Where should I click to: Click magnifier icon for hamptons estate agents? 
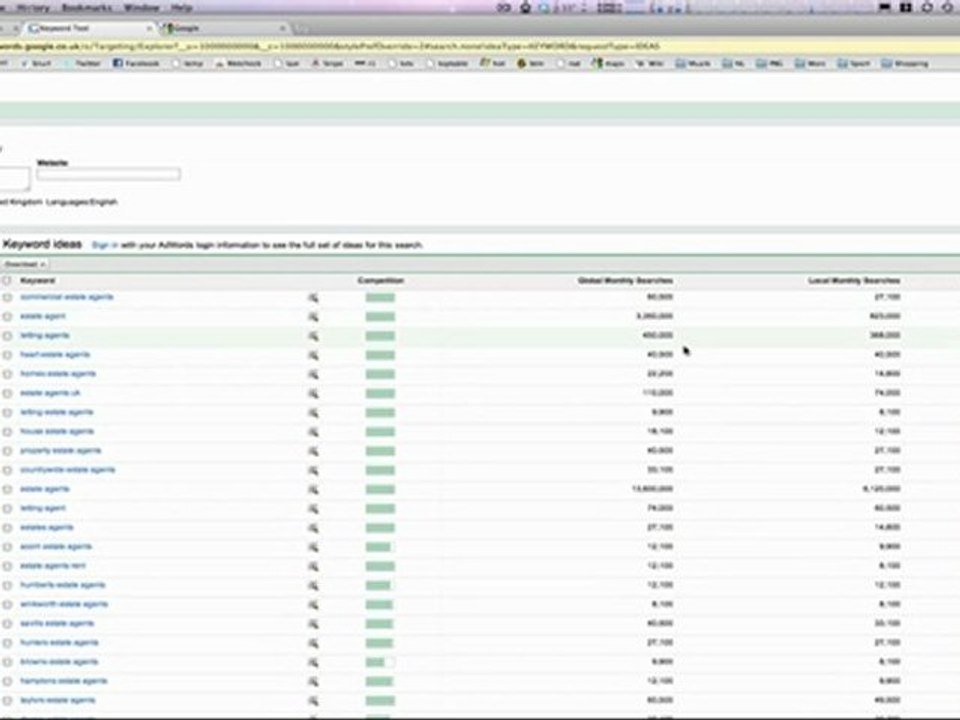point(313,681)
